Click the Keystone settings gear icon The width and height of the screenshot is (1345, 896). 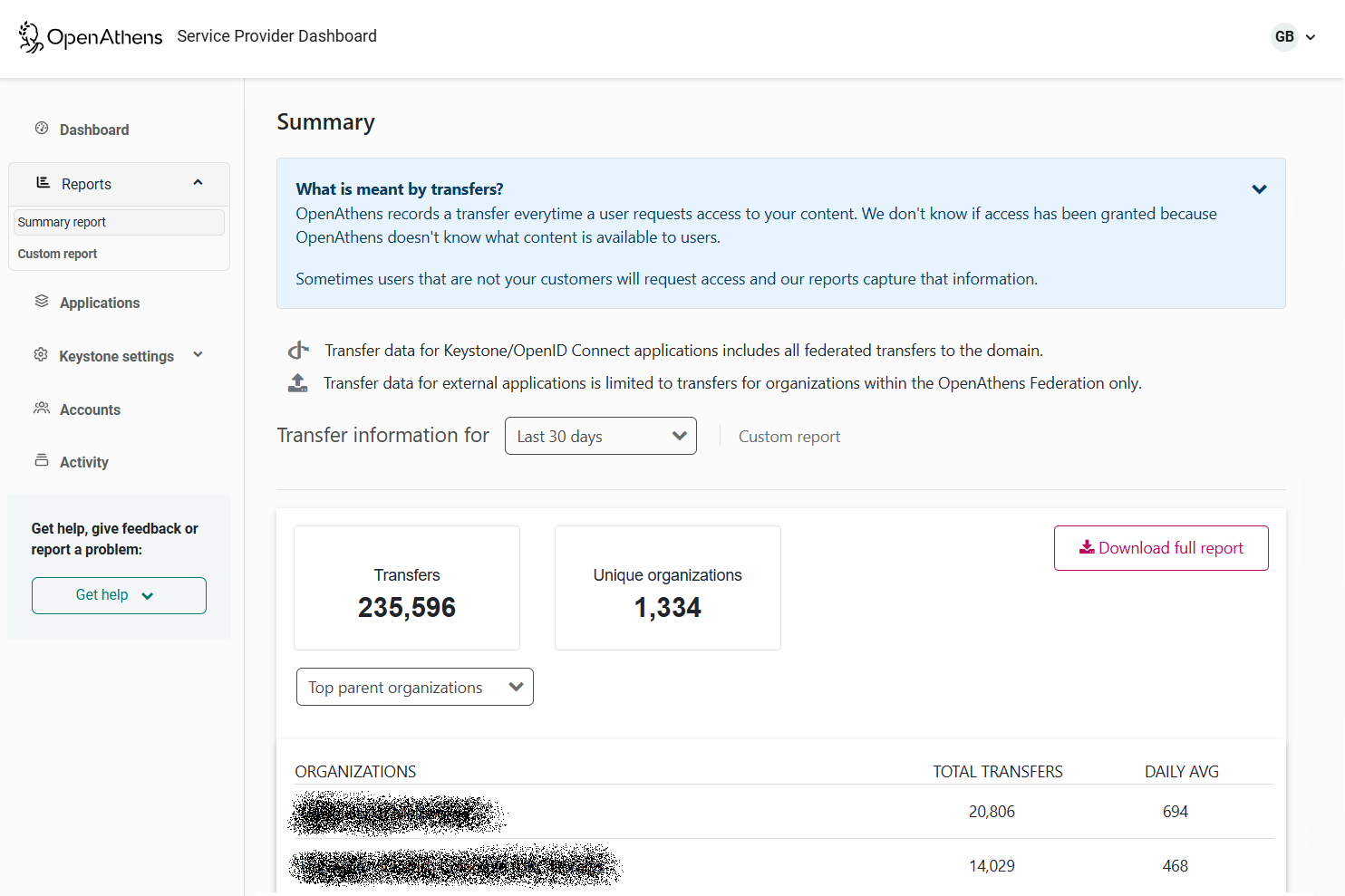pyautogui.click(x=42, y=355)
